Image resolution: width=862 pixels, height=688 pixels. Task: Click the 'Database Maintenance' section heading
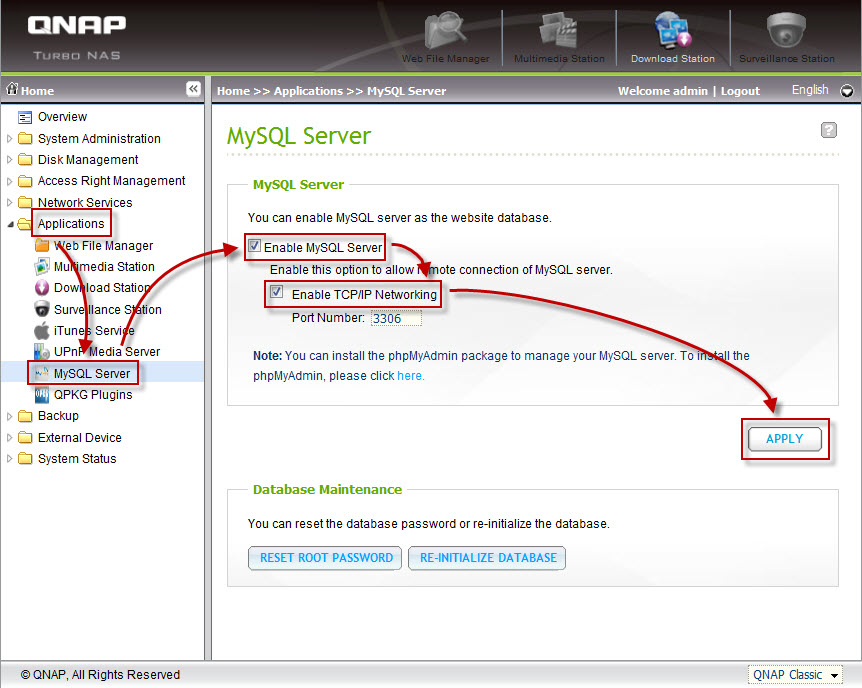[x=327, y=489]
